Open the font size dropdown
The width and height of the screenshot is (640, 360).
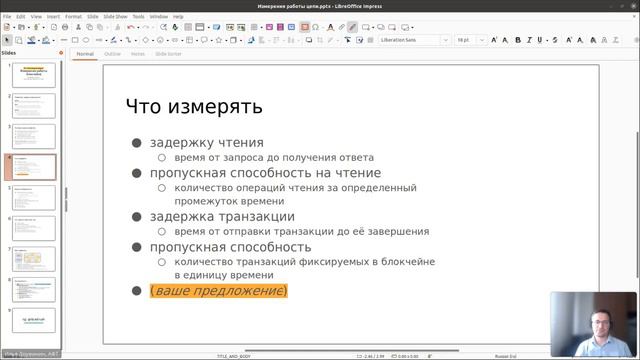482,40
